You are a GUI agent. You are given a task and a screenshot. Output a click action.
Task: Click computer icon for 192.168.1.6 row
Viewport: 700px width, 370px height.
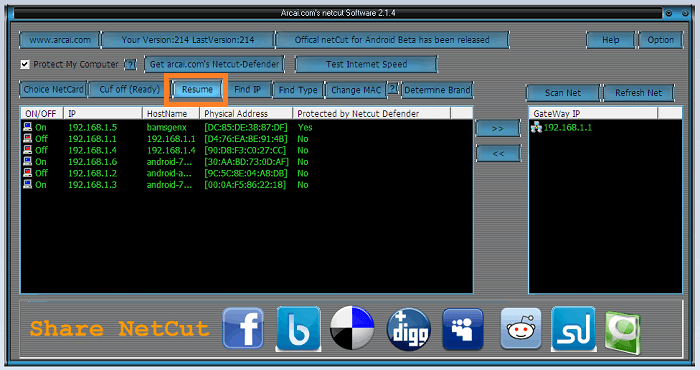28,162
